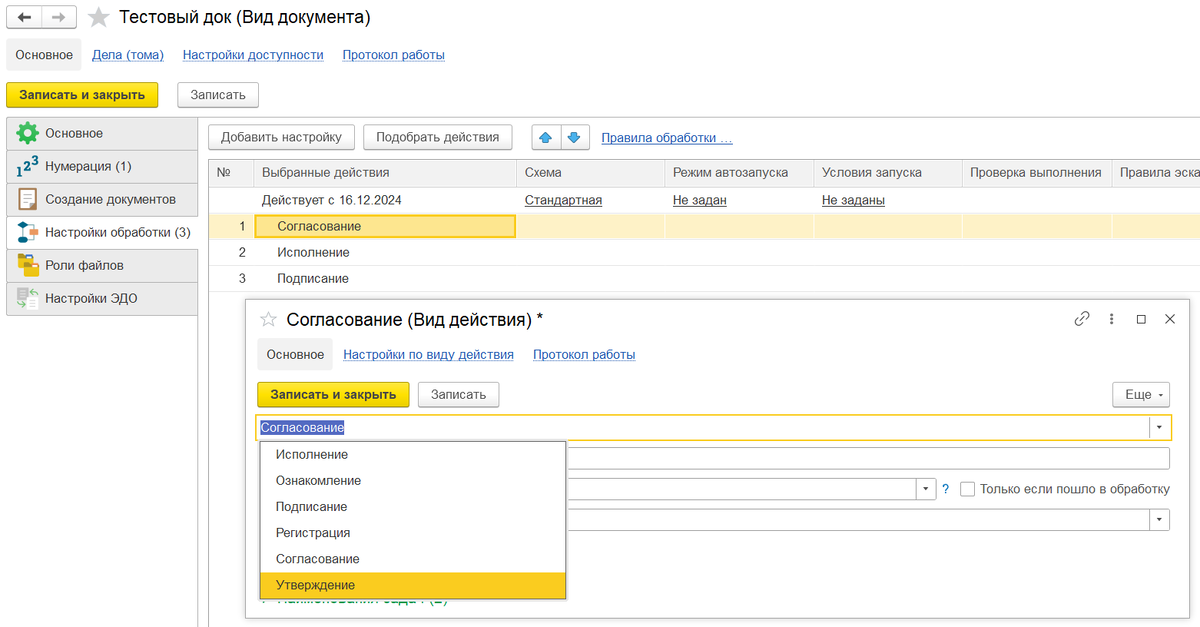
Task: Click main Записать и закрыть button
Action: point(82,94)
